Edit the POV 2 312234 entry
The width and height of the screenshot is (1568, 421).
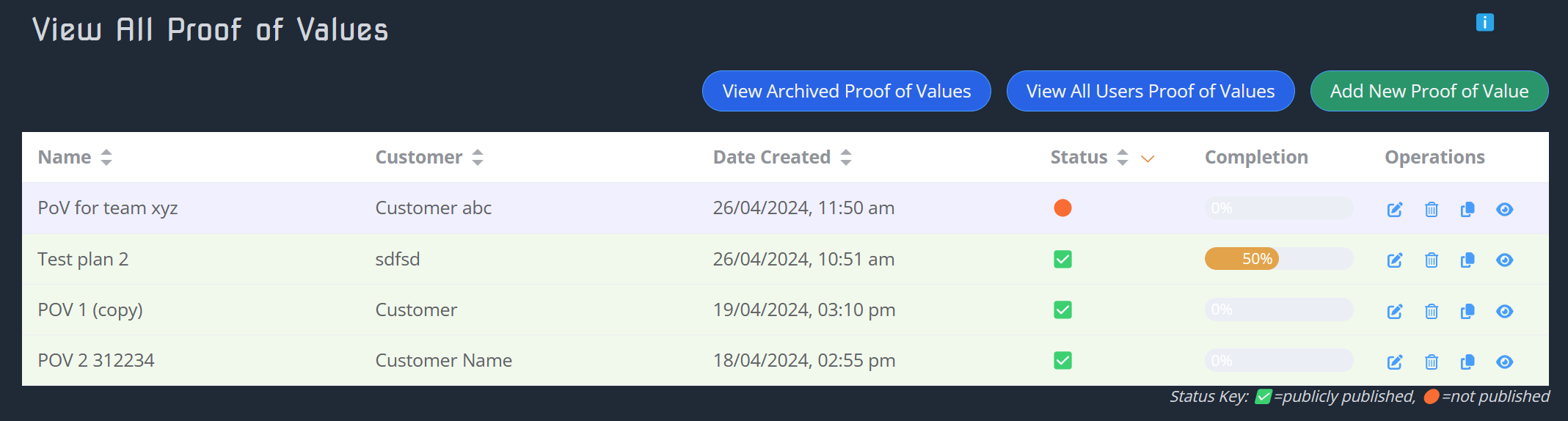[1395, 362]
